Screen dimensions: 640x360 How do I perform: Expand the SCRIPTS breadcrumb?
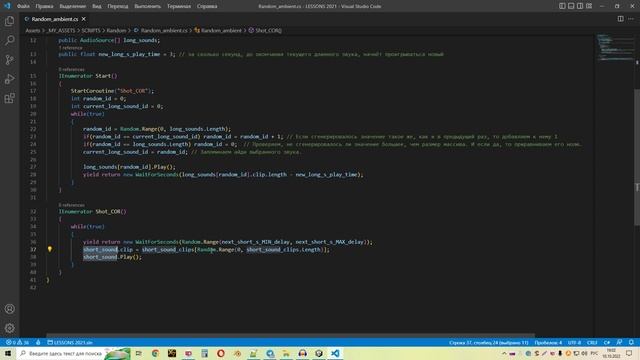[91, 30]
